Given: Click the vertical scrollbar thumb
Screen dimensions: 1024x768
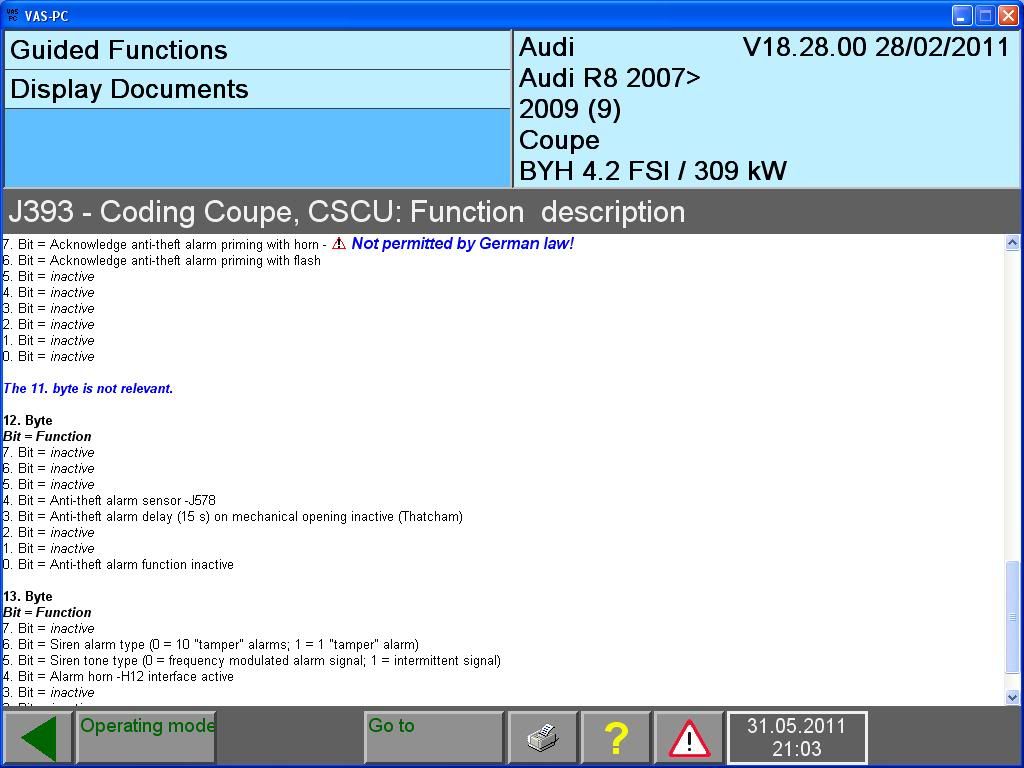Looking at the screenshot, I should pyautogui.click(x=1012, y=616).
